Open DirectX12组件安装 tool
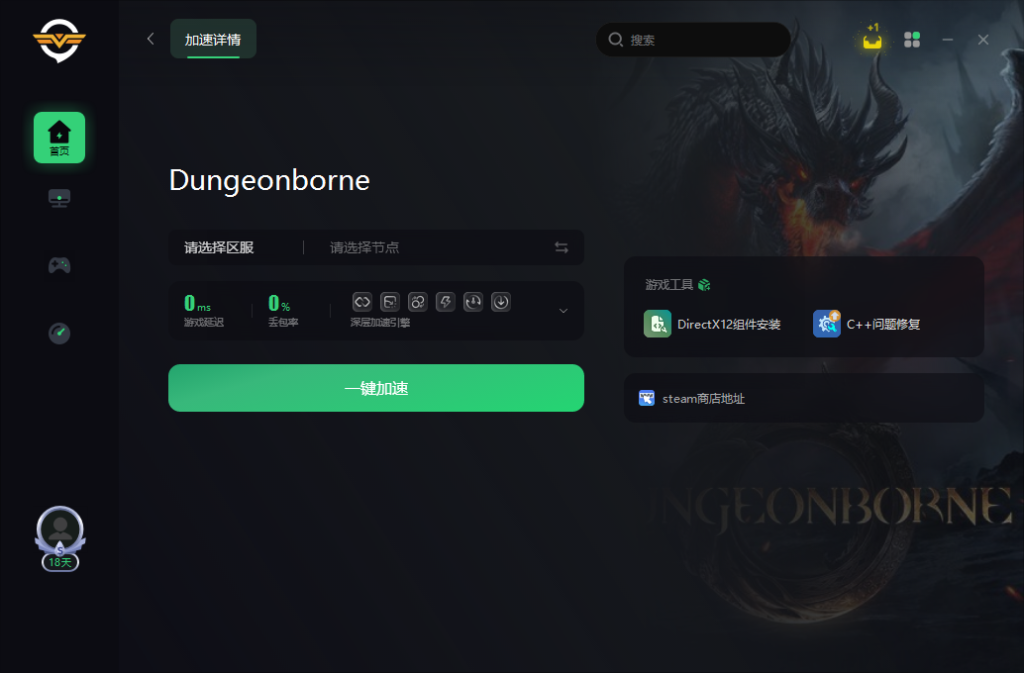Image resolution: width=1024 pixels, height=673 pixels. (x=712, y=324)
